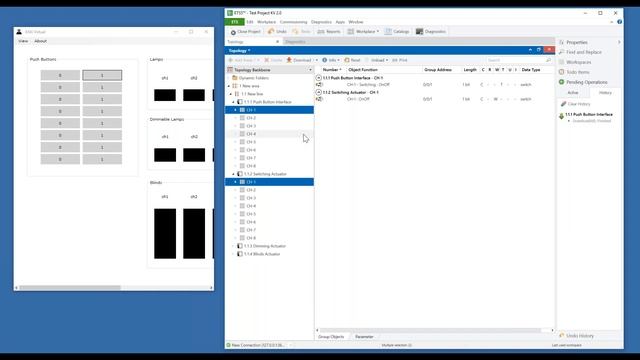Open the Edit menu in ETS

click(x=250, y=22)
